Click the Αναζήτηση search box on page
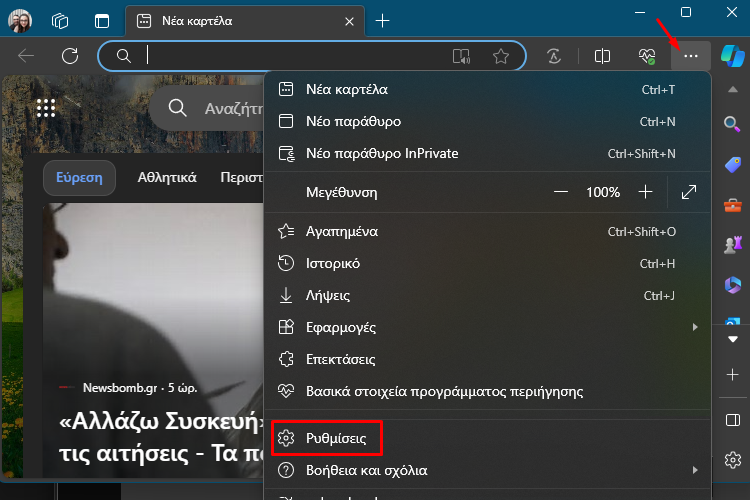The image size is (750, 500). [207, 109]
